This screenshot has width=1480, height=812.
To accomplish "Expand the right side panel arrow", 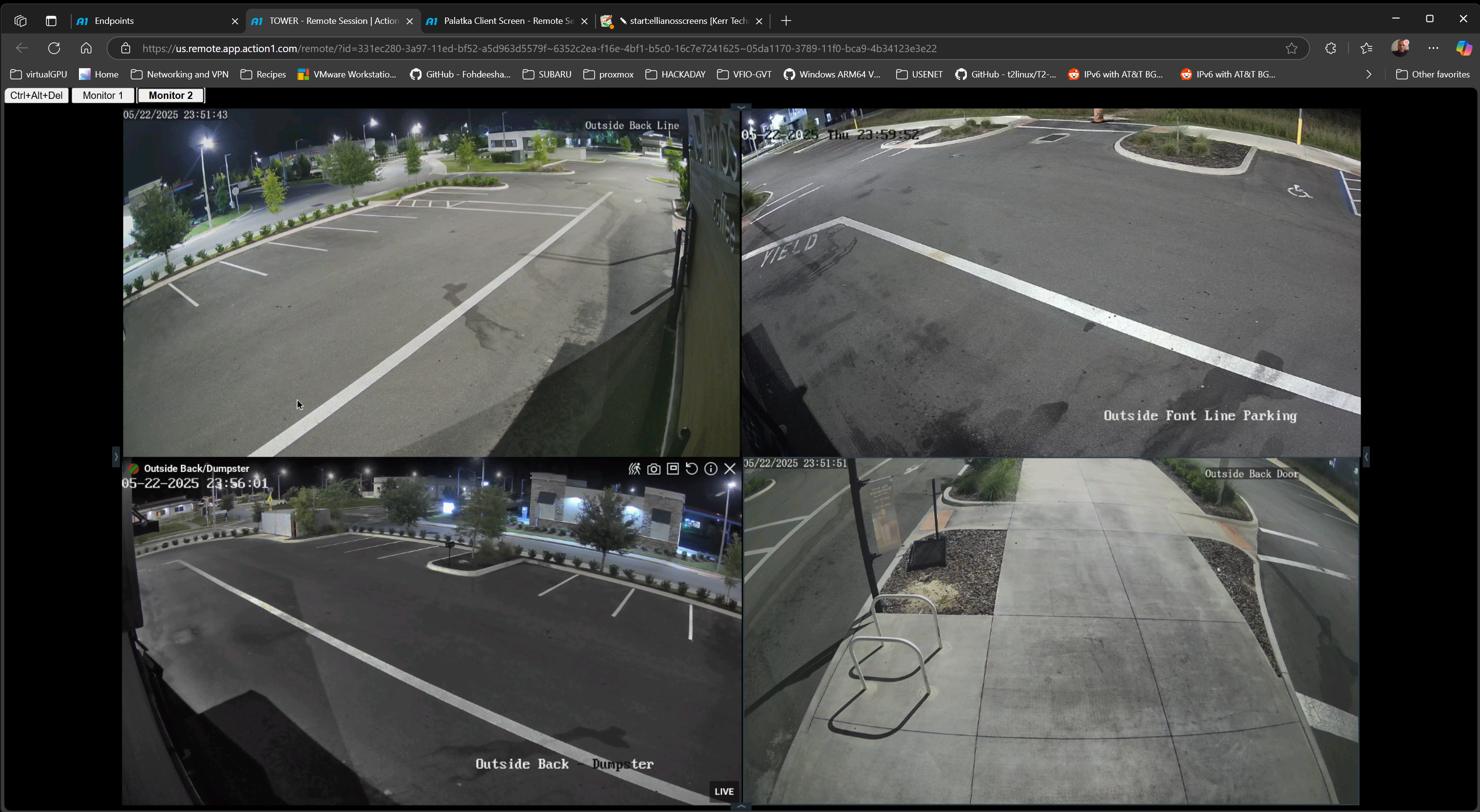I will click(x=1366, y=457).
